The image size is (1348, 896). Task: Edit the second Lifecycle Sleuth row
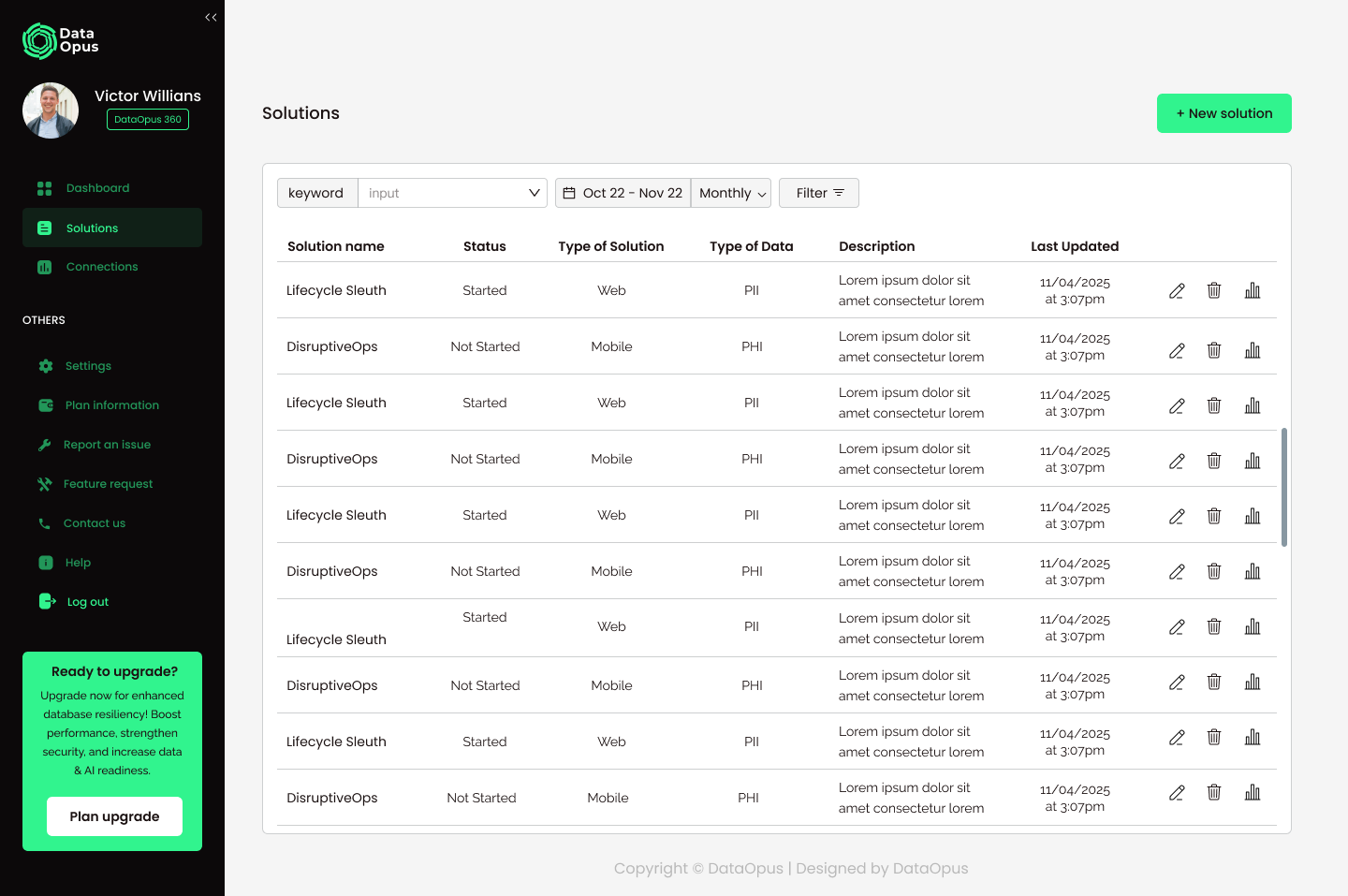[x=1177, y=405]
